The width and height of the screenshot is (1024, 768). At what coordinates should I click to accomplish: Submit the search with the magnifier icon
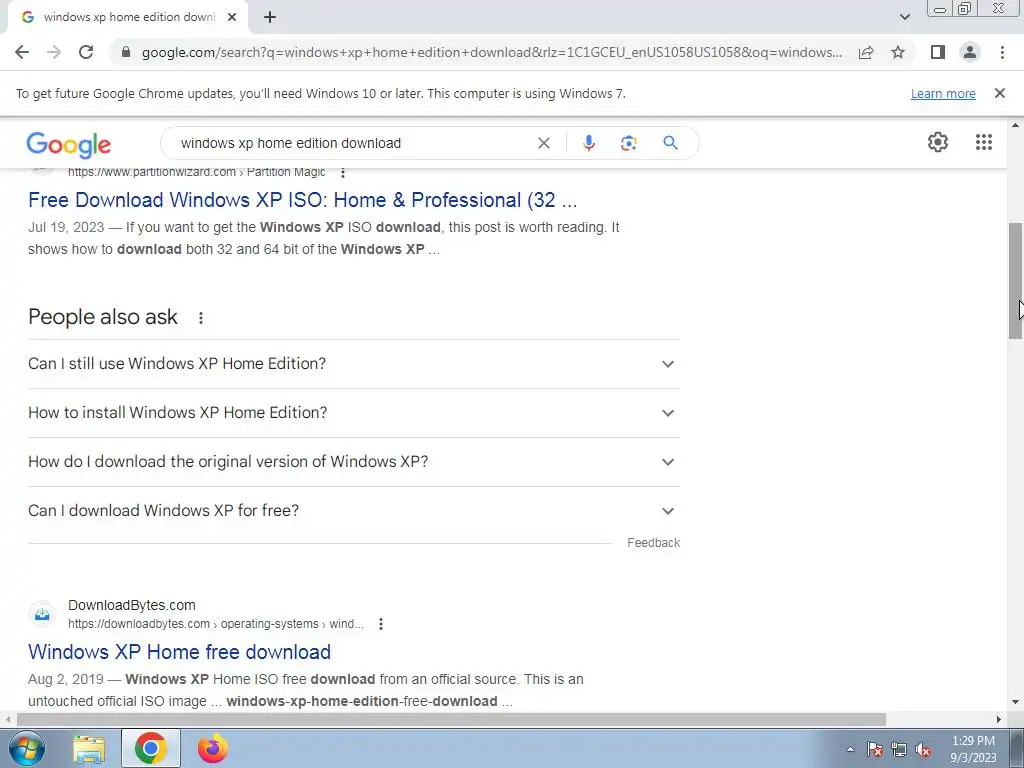[x=670, y=143]
